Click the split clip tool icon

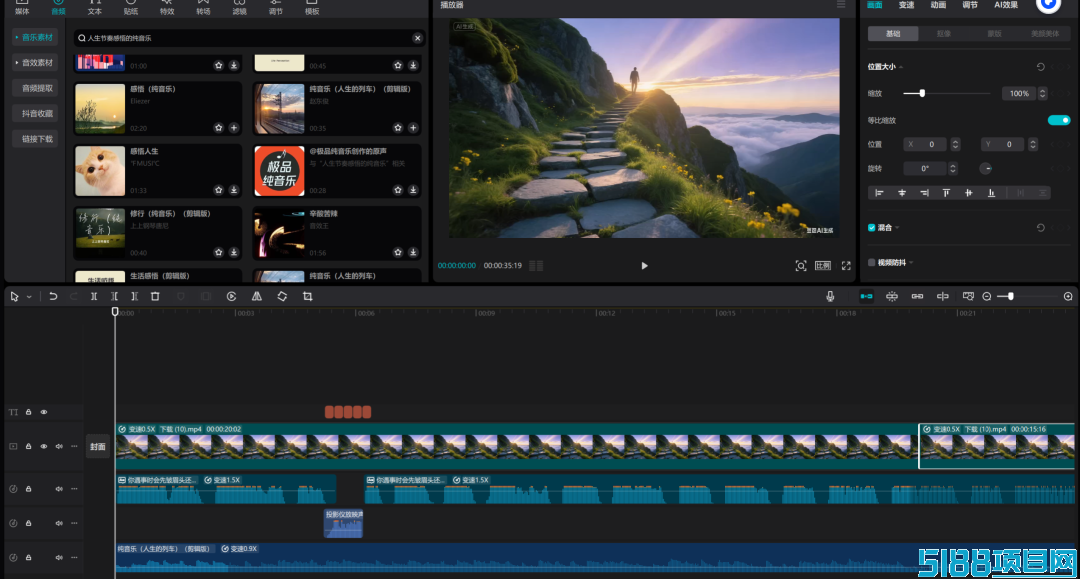(x=94, y=296)
